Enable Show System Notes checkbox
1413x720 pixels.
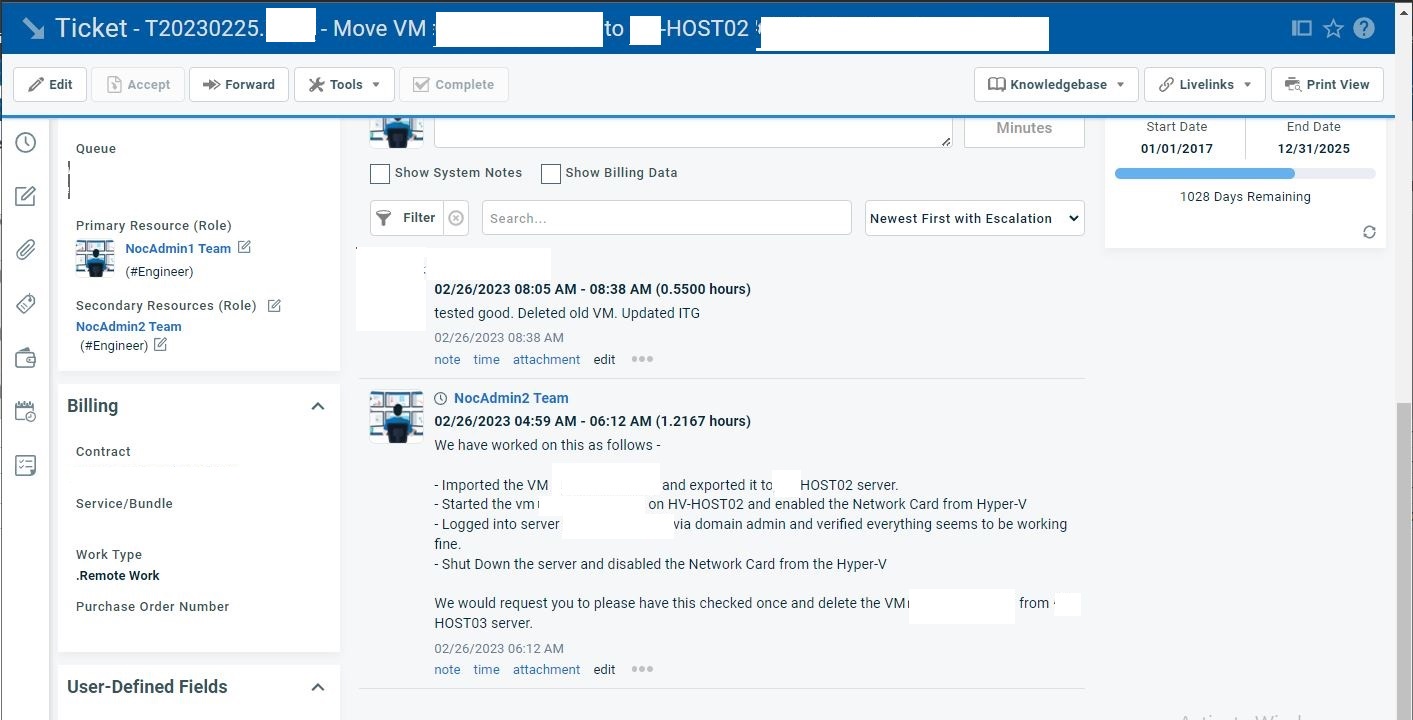click(380, 174)
